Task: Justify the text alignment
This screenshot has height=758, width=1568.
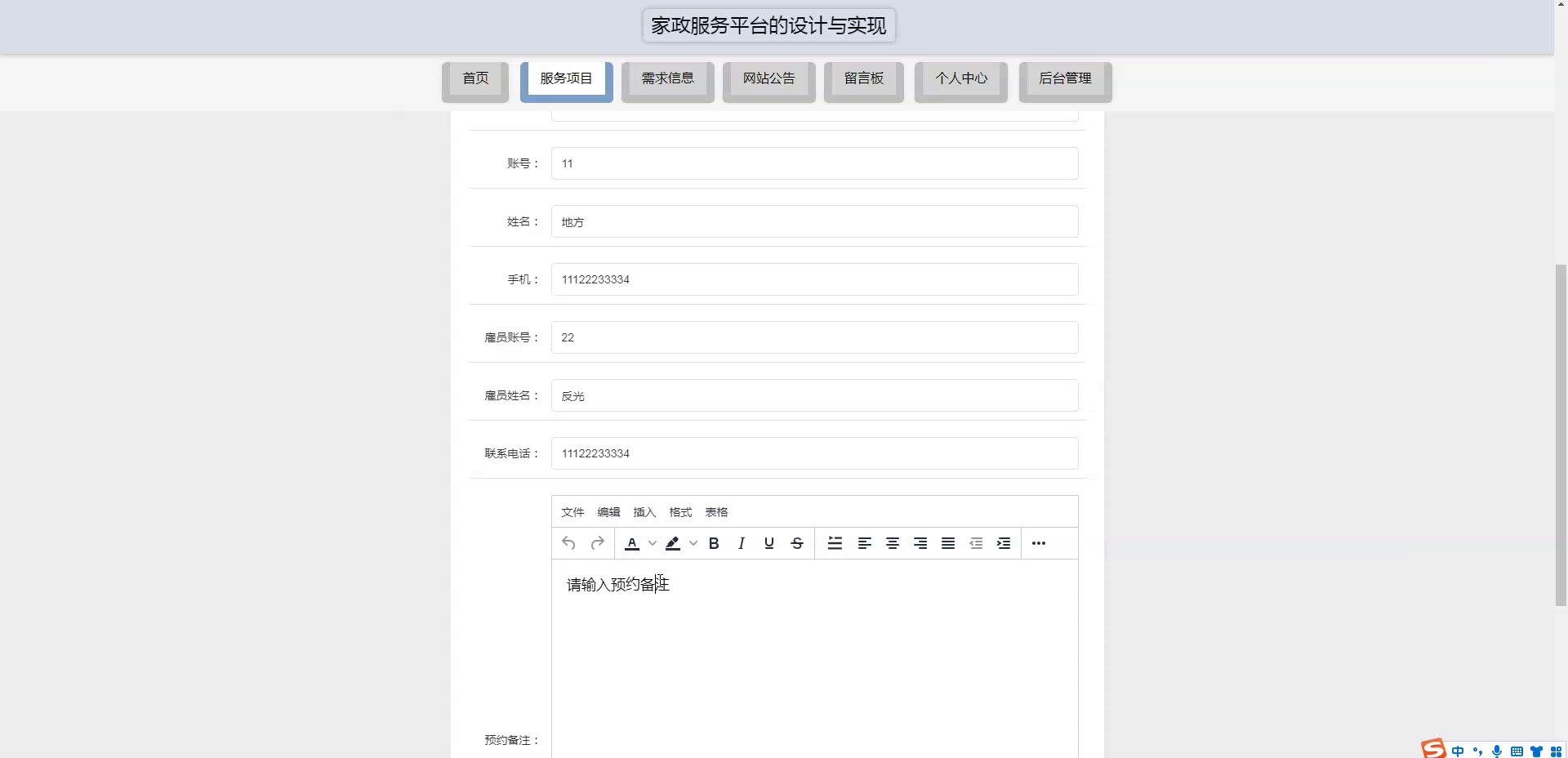Action: coord(948,543)
